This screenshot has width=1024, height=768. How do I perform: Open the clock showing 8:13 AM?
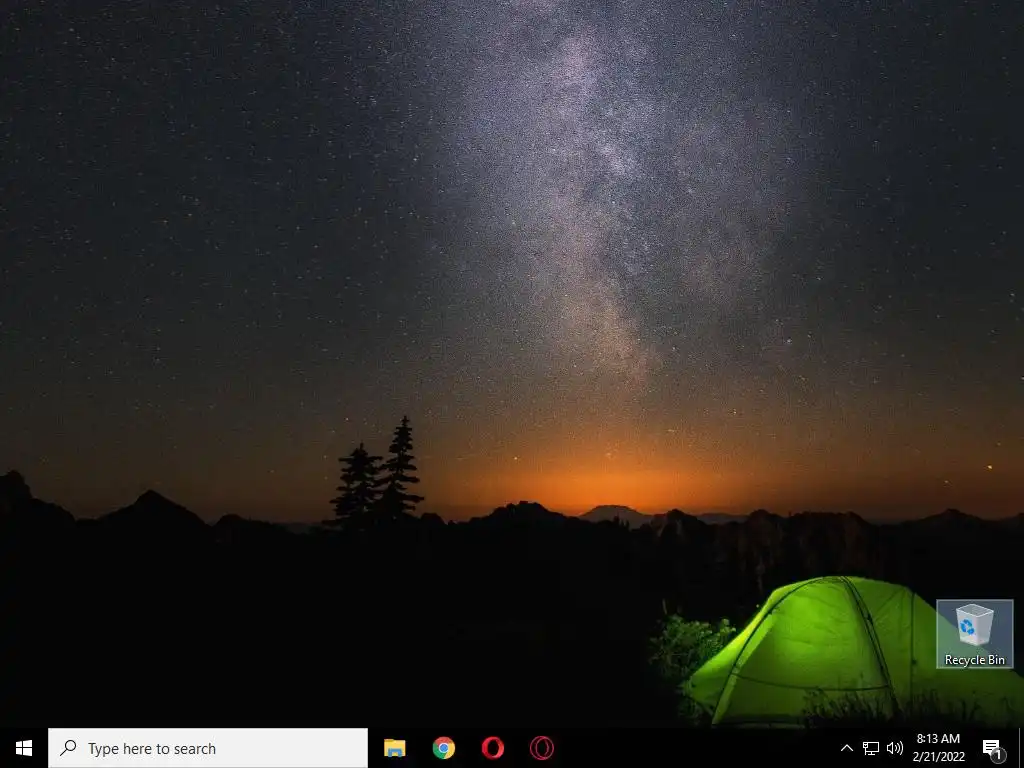point(938,748)
